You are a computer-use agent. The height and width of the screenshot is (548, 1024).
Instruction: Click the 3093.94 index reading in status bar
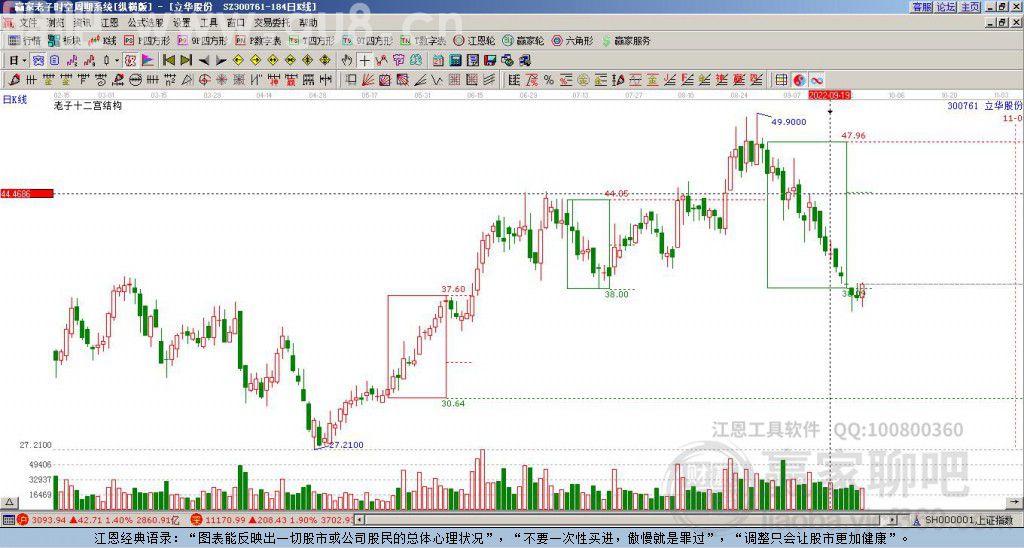(x=48, y=520)
